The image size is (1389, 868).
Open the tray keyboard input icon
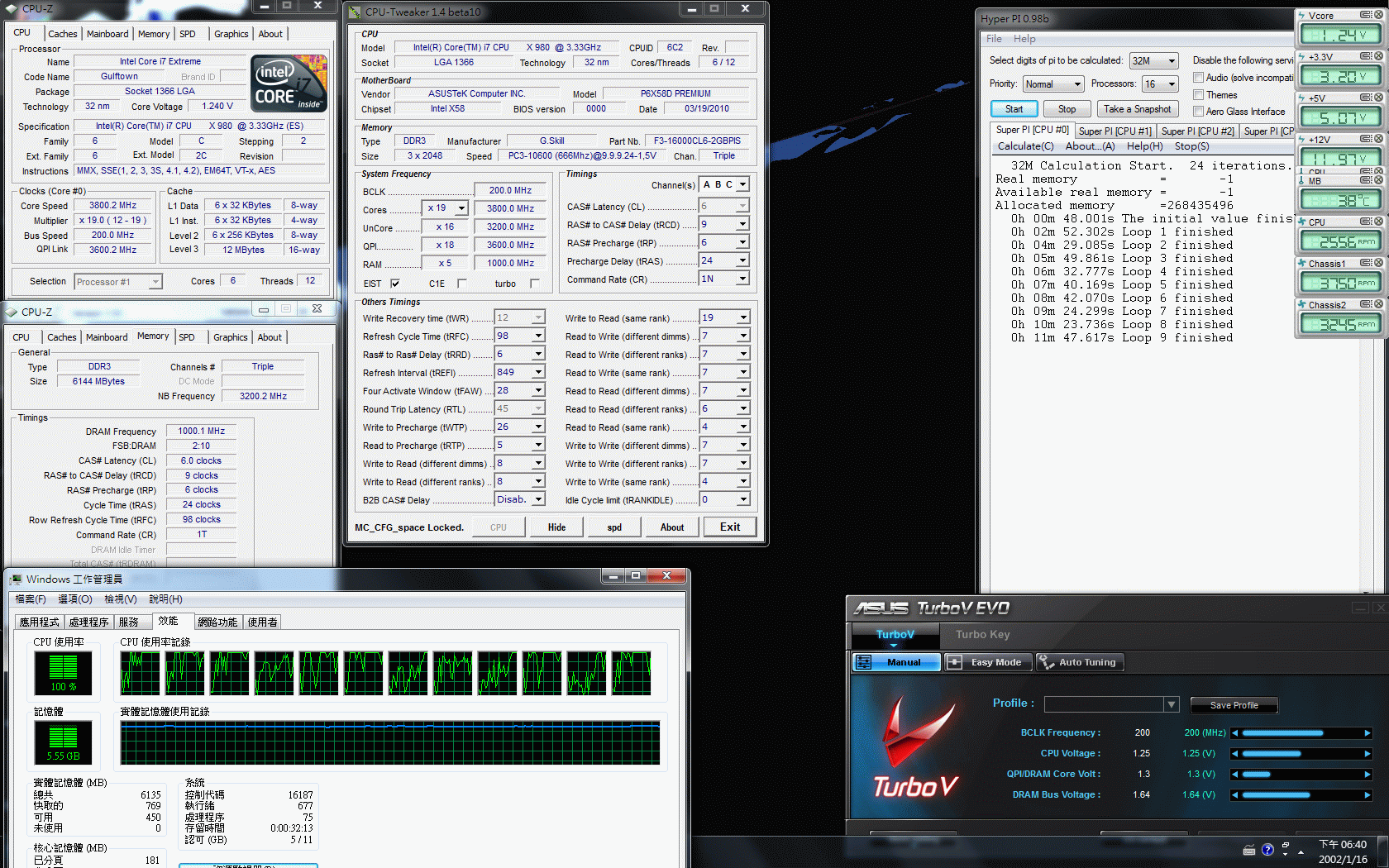click(1249, 850)
